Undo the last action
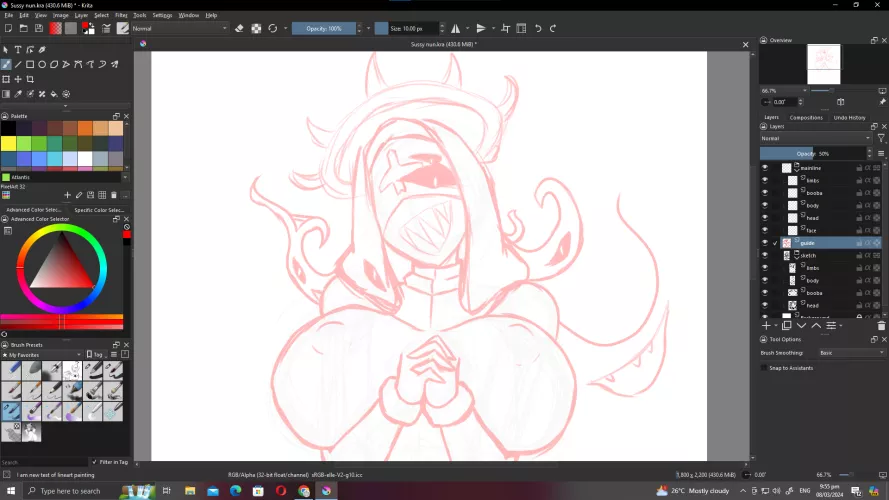This screenshot has width=889, height=500. [538, 28]
